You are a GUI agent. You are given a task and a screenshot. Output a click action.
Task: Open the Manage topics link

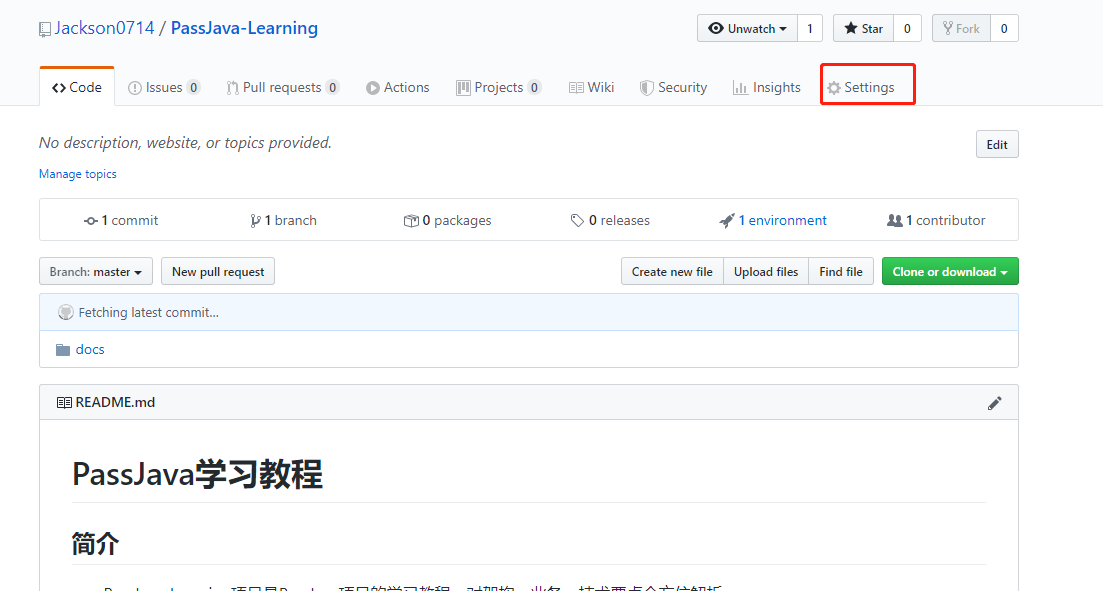77,174
